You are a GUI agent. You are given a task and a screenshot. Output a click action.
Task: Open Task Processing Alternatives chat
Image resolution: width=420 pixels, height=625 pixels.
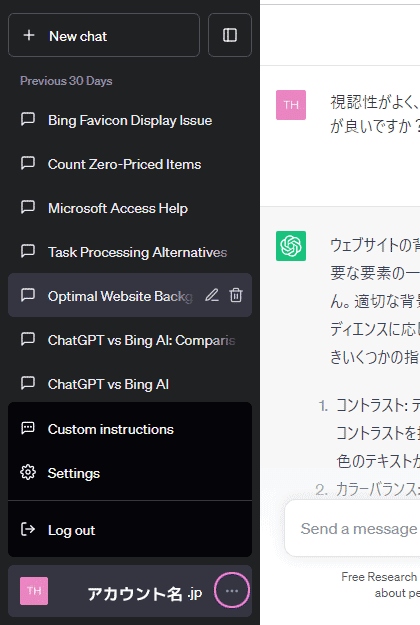(130, 252)
